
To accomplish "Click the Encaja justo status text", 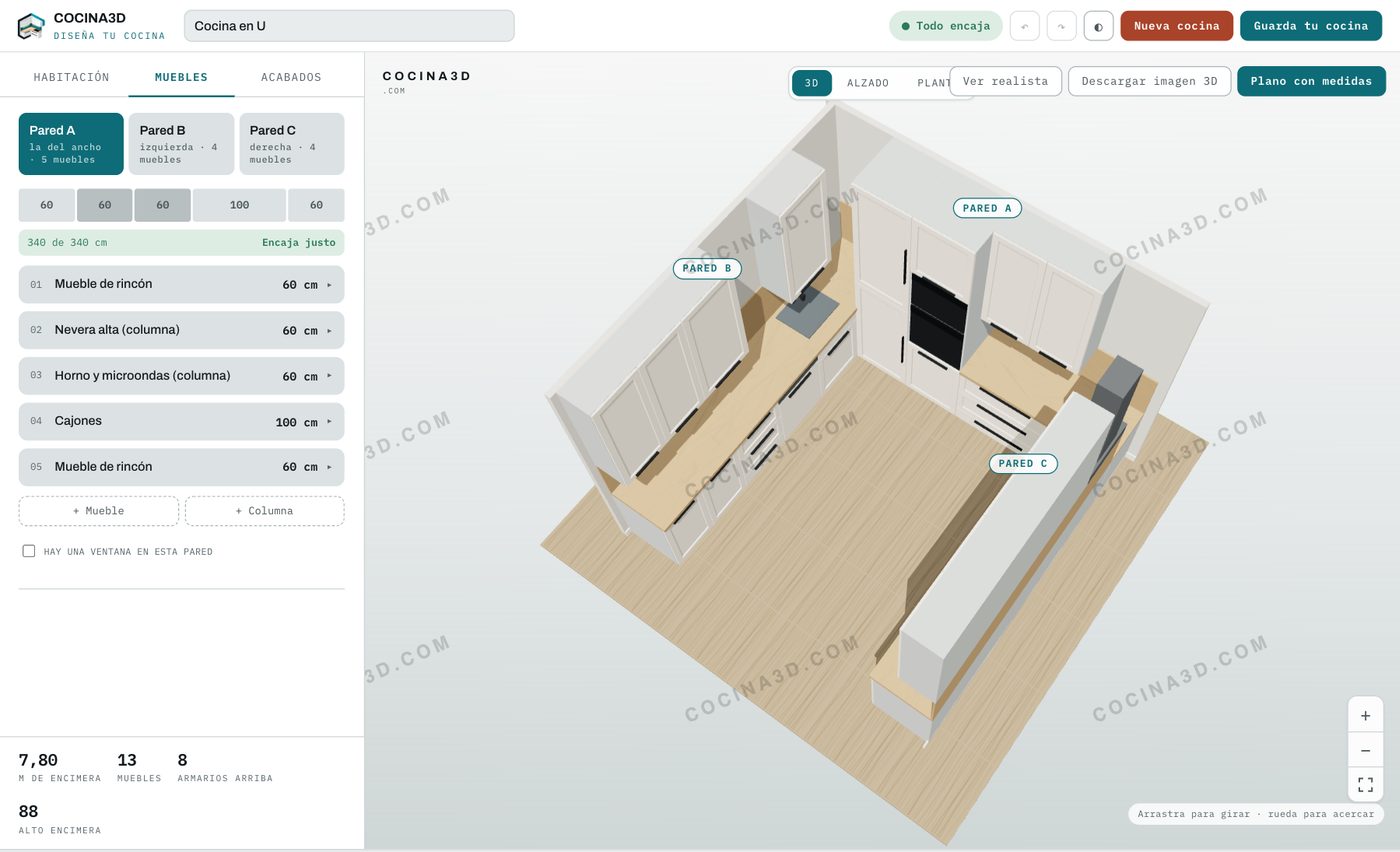I will [x=298, y=243].
